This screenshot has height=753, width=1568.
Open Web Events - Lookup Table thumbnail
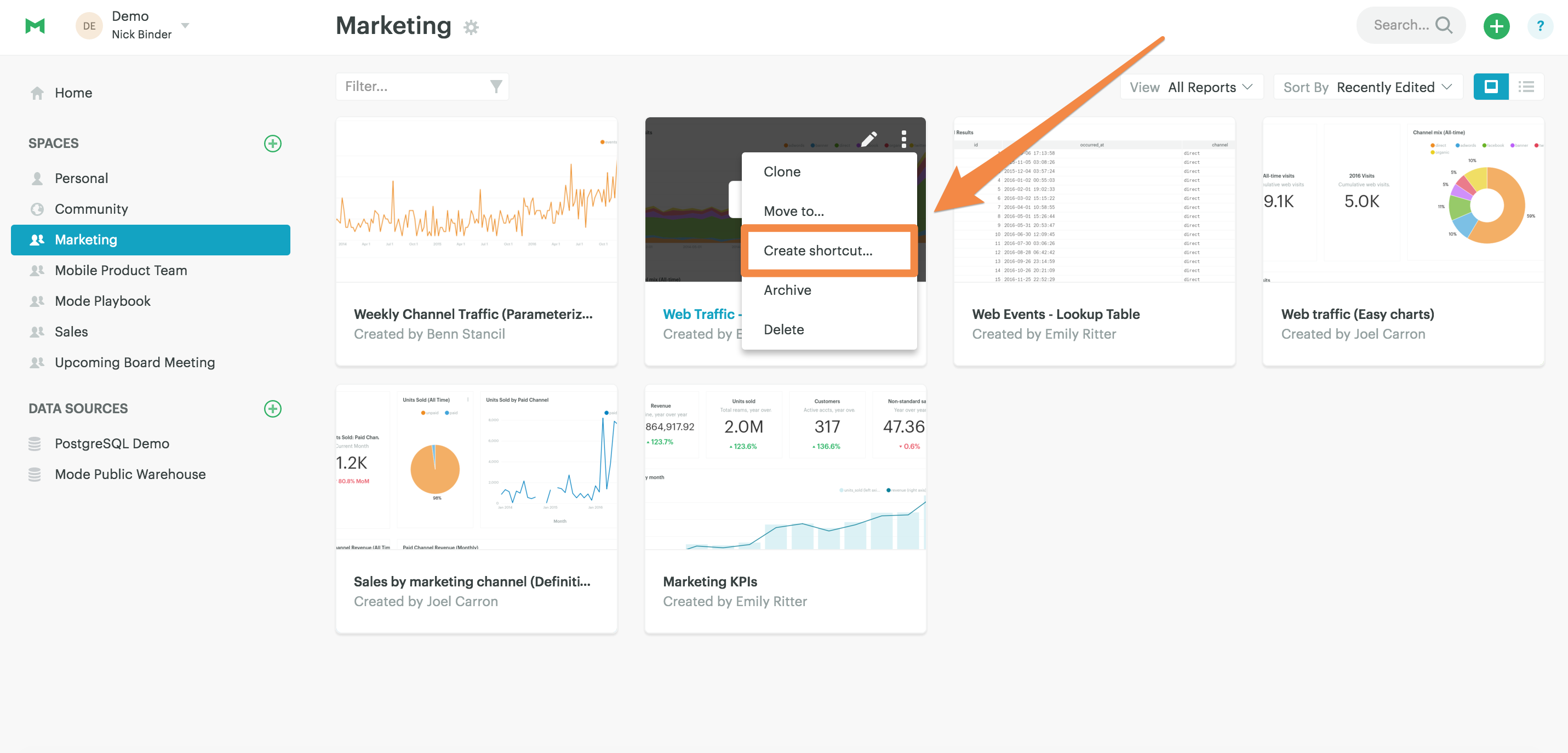[x=1095, y=199]
